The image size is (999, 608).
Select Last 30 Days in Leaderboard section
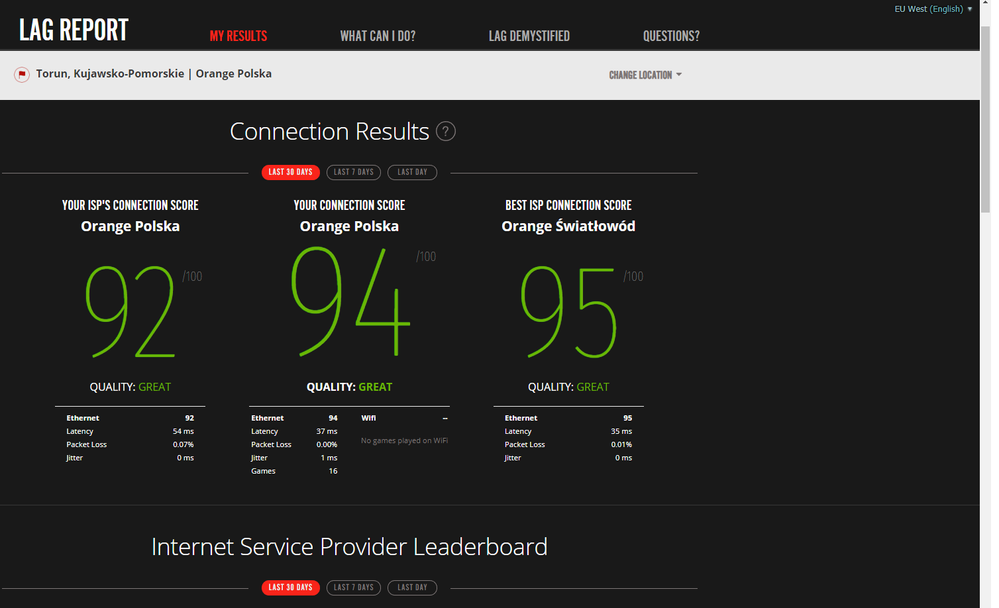[x=290, y=587]
